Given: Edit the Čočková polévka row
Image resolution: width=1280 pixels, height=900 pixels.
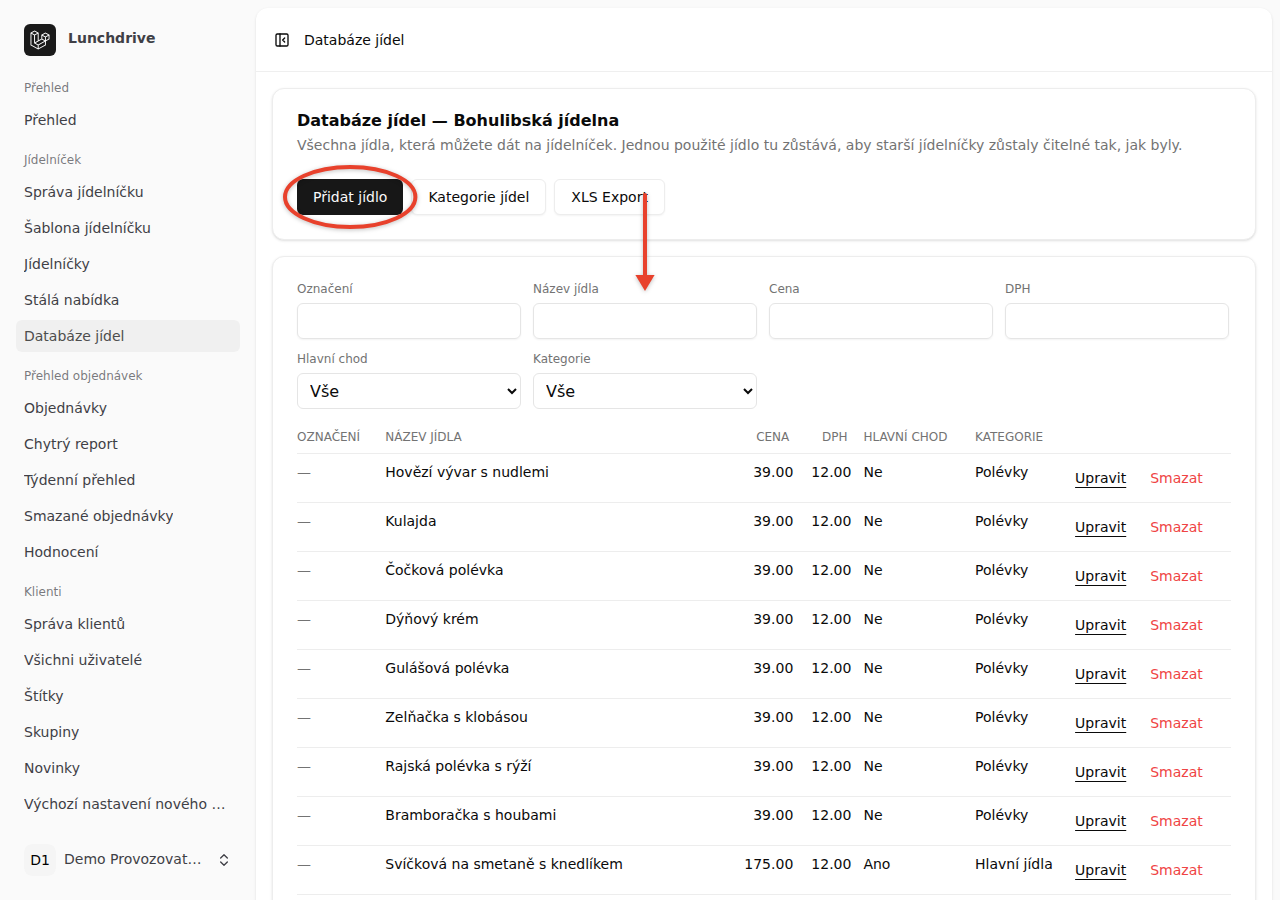Looking at the screenshot, I should coord(1100,576).
